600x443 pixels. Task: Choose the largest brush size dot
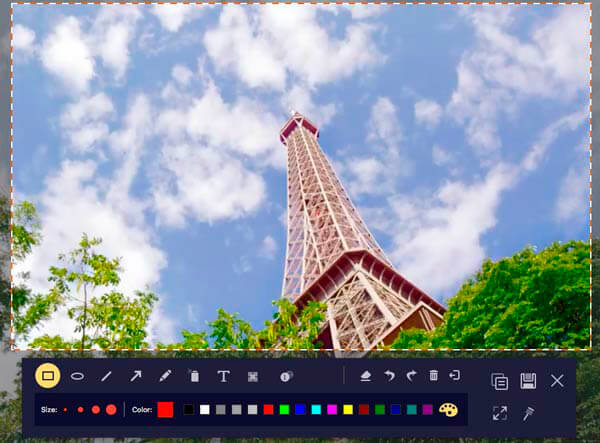click(x=111, y=409)
